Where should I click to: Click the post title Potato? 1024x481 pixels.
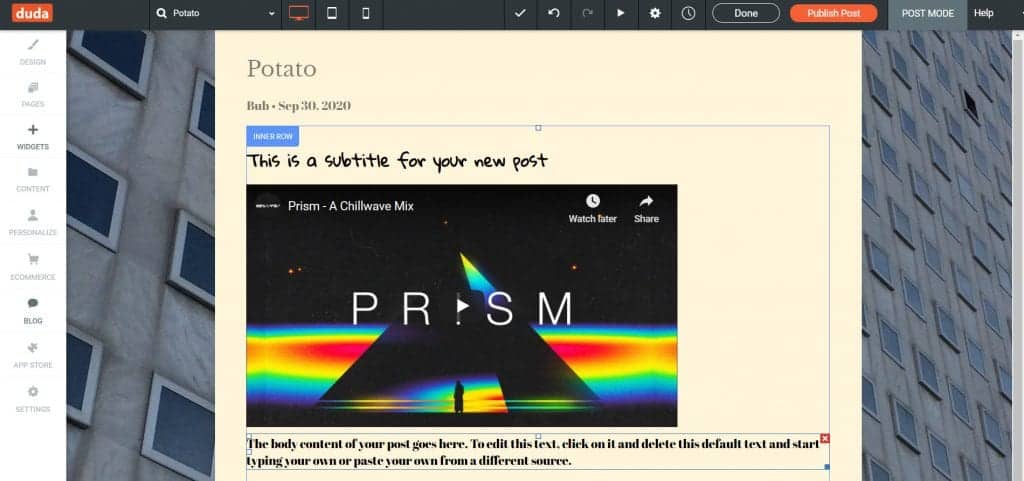[281, 69]
